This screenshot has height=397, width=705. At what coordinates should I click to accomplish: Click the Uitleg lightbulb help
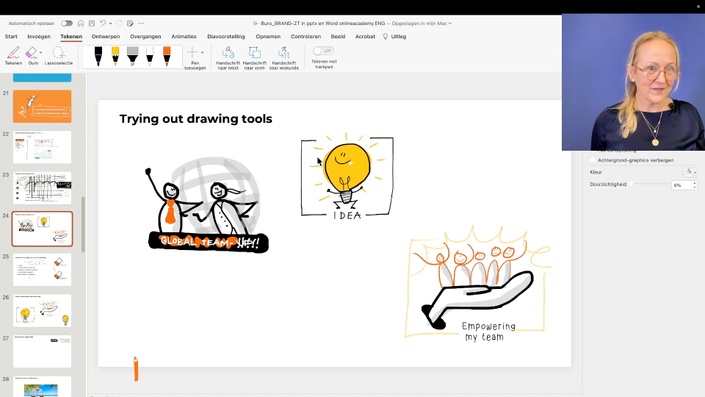[394, 36]
